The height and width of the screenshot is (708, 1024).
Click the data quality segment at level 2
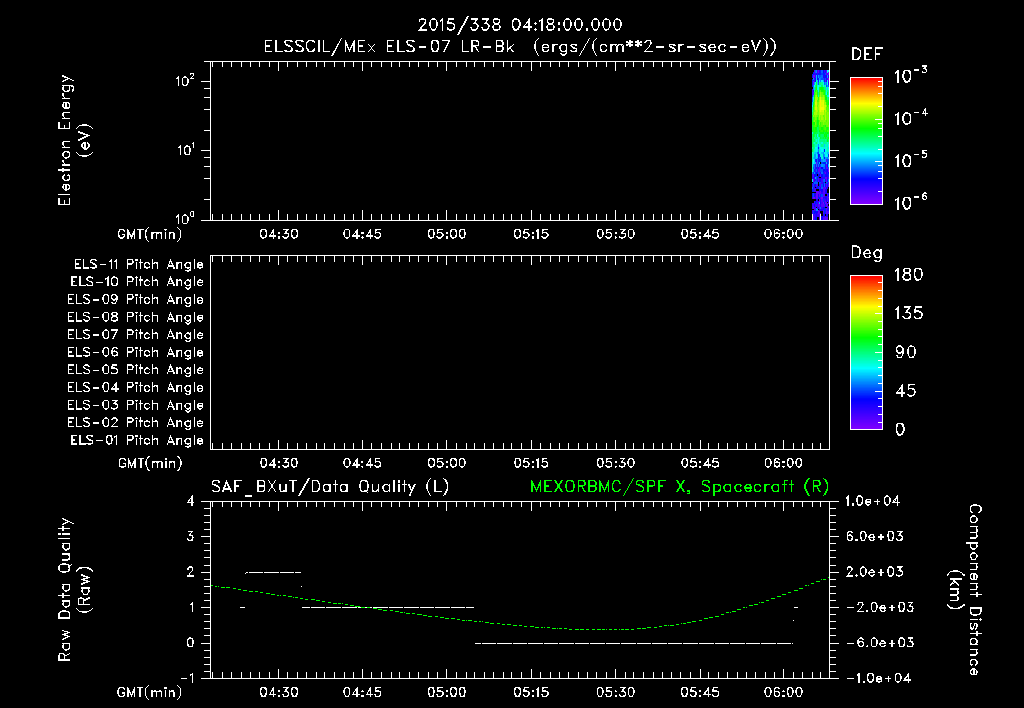pyautogui.click(x=273, y=572)
